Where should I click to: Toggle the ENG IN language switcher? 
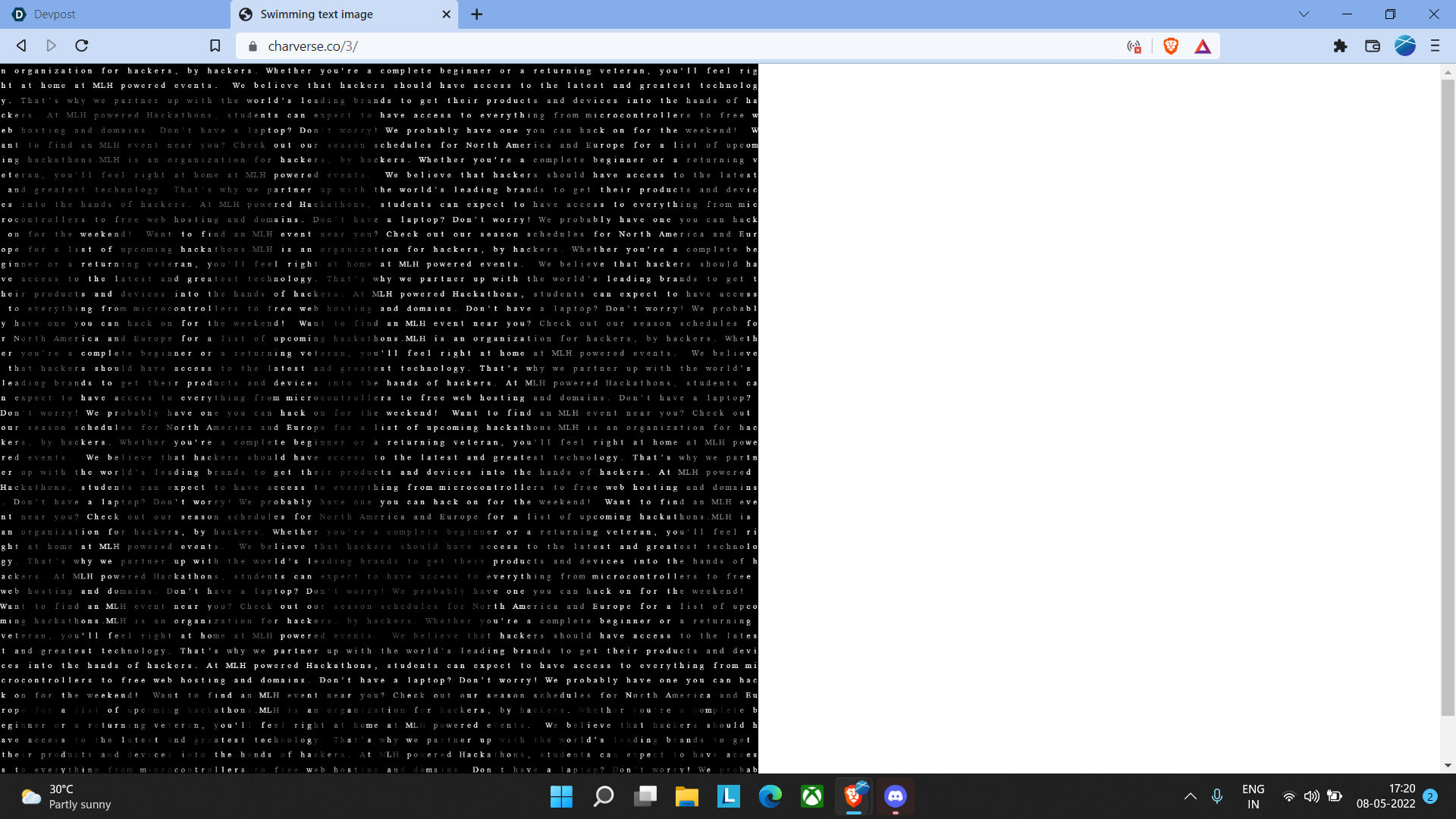coord(1253,796)
